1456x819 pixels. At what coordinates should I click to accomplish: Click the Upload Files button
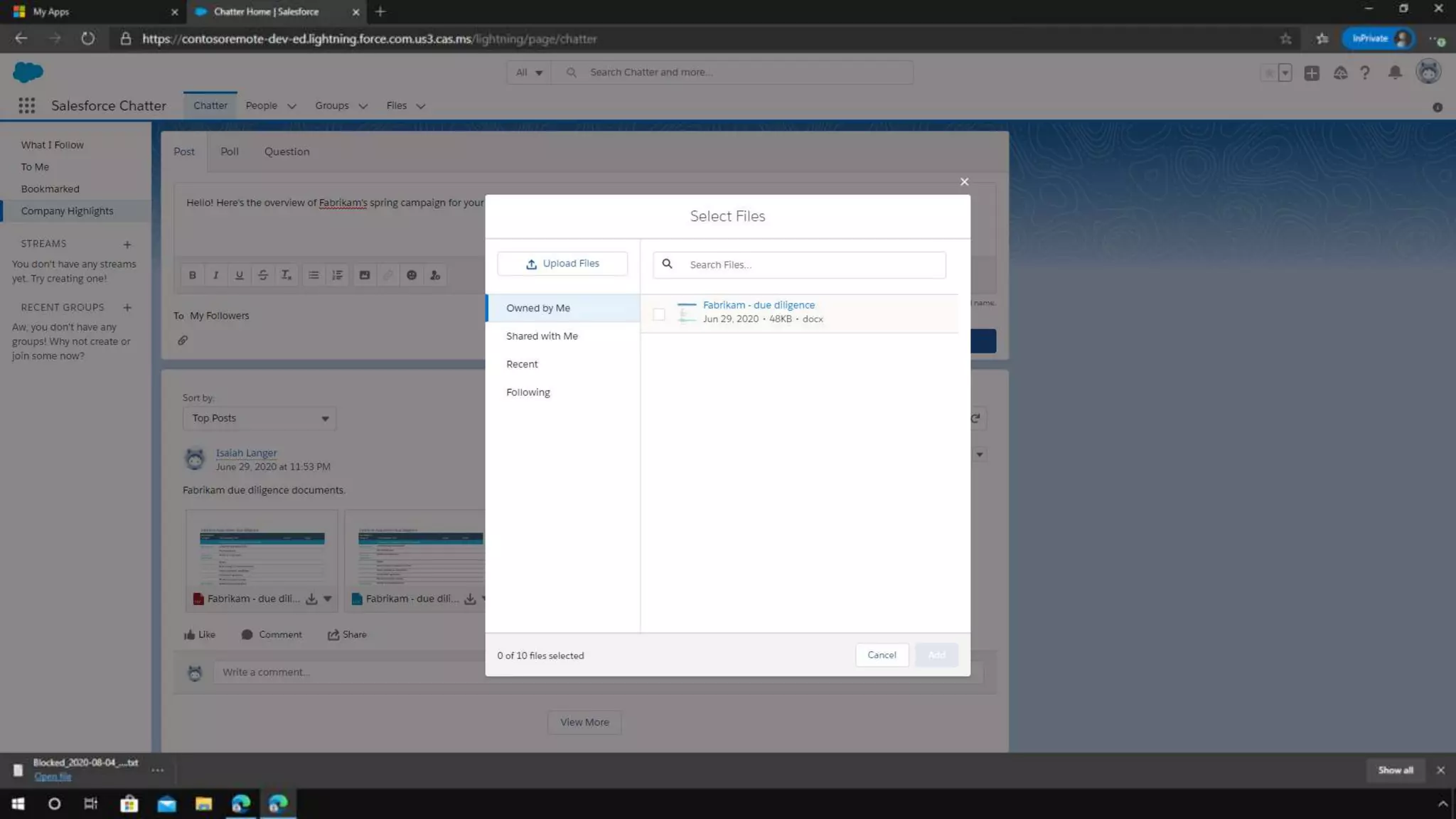562,264
